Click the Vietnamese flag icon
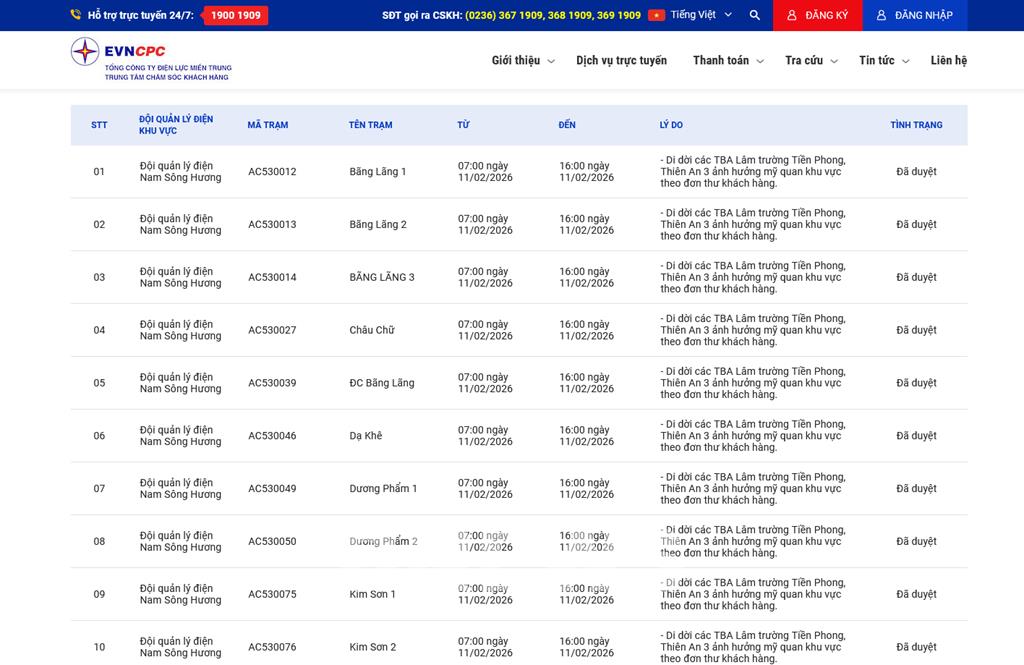The image size is (1024, 665). pos(656,15)
